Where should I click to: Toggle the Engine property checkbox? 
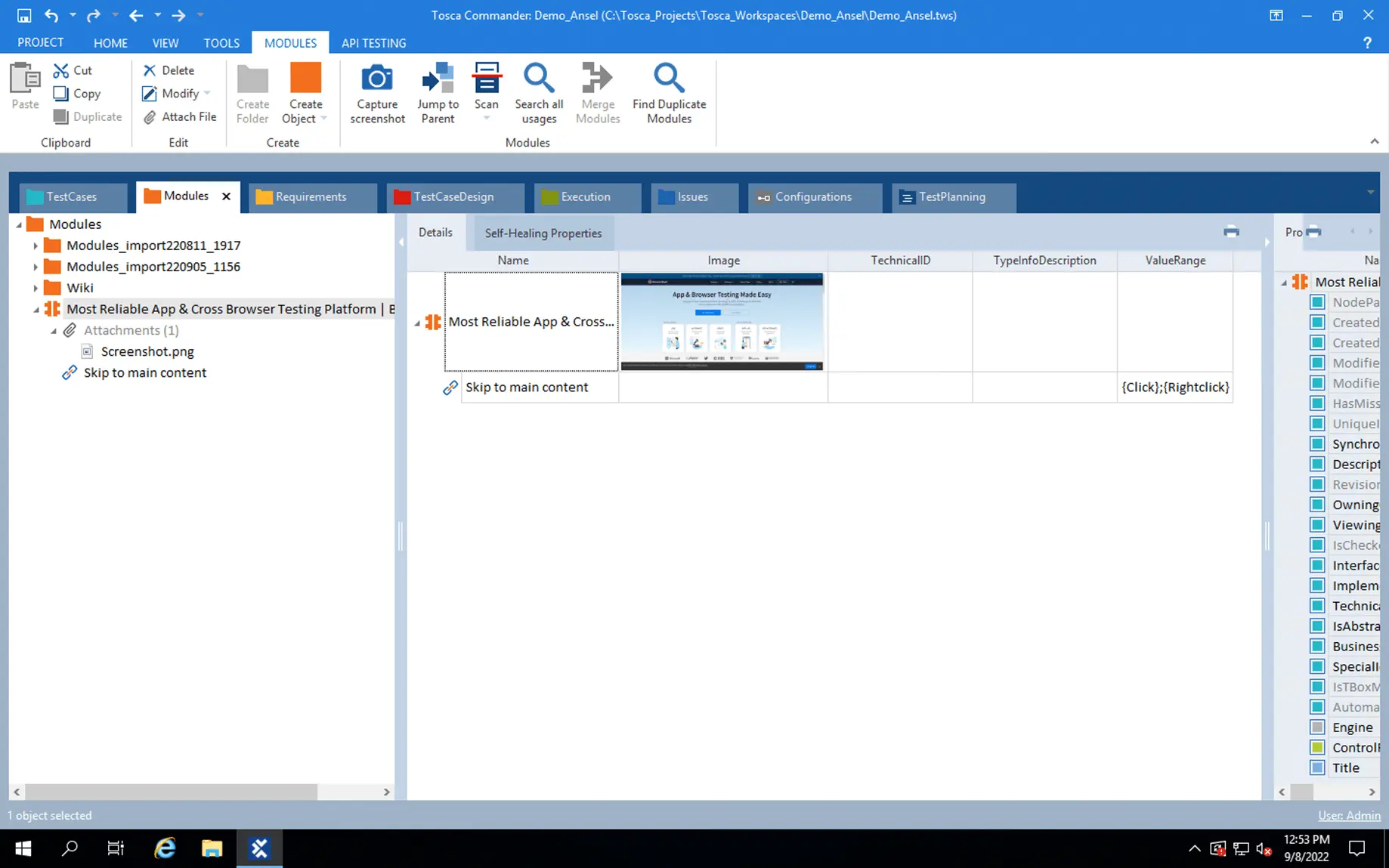pyautogui.click(x=1317, y=727)
